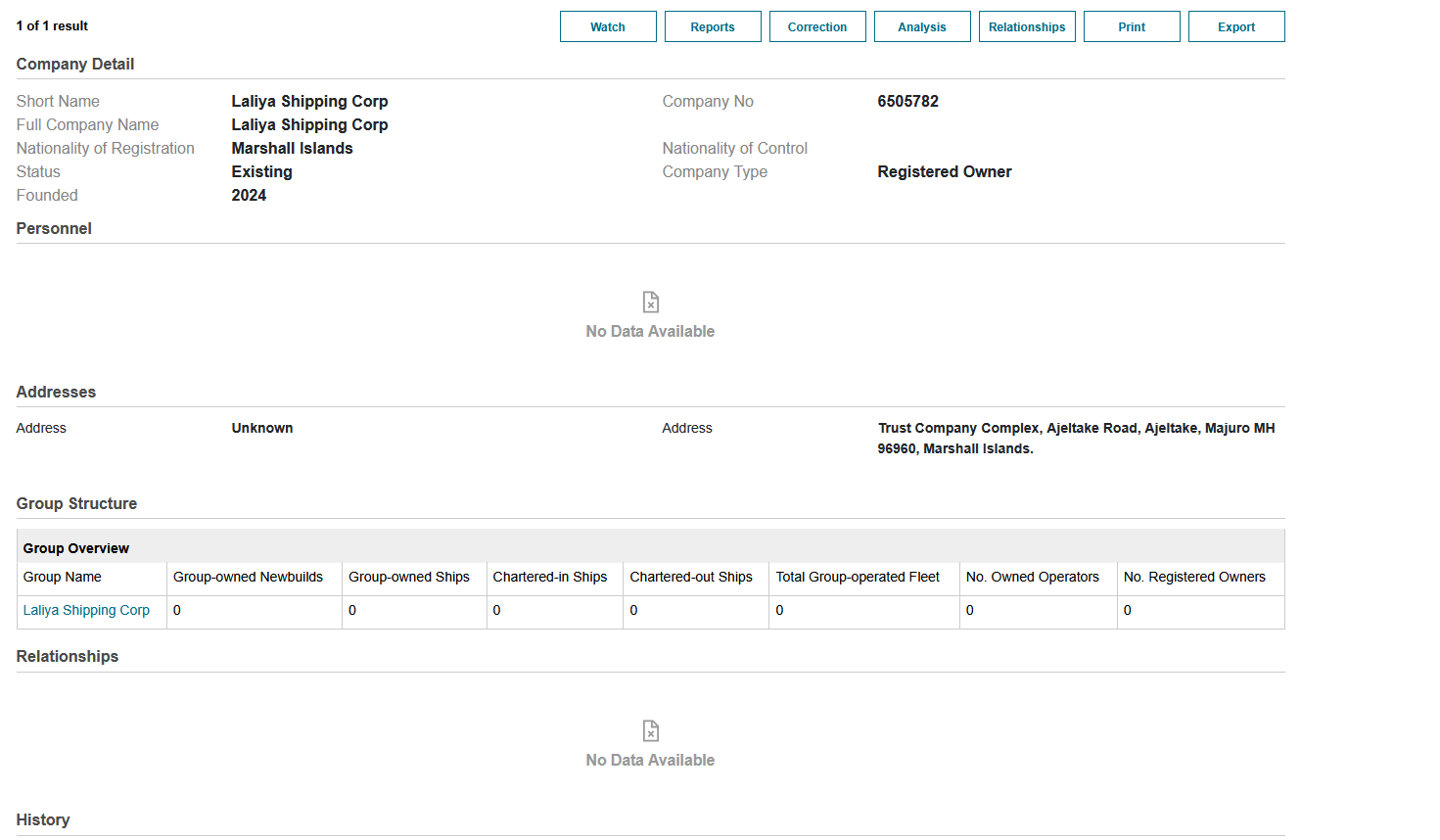1440x840 pixels.
Task: Select Marshall Islands registration value
Action: coord(292,148)
